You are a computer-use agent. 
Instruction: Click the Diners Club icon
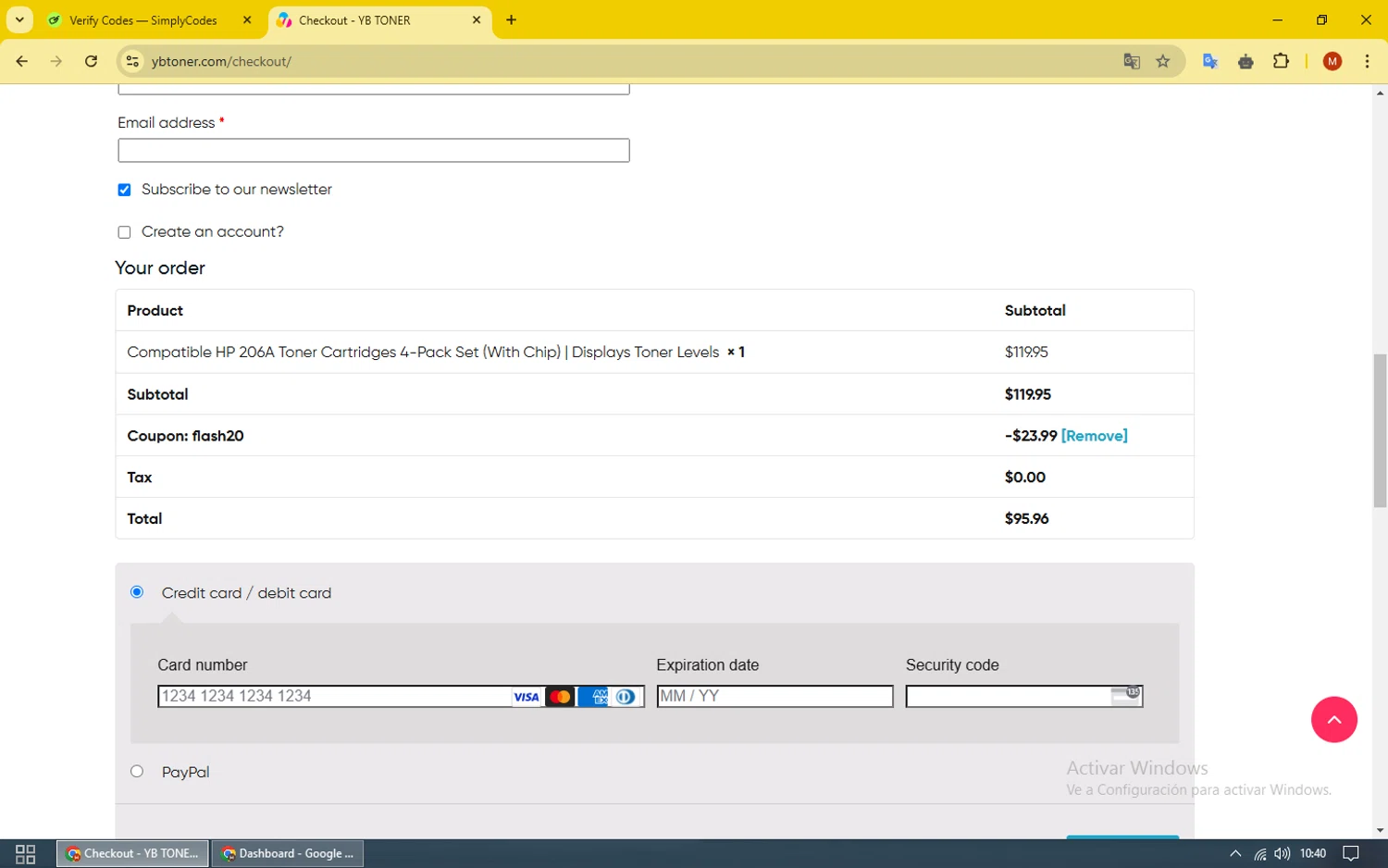point(626,697)
